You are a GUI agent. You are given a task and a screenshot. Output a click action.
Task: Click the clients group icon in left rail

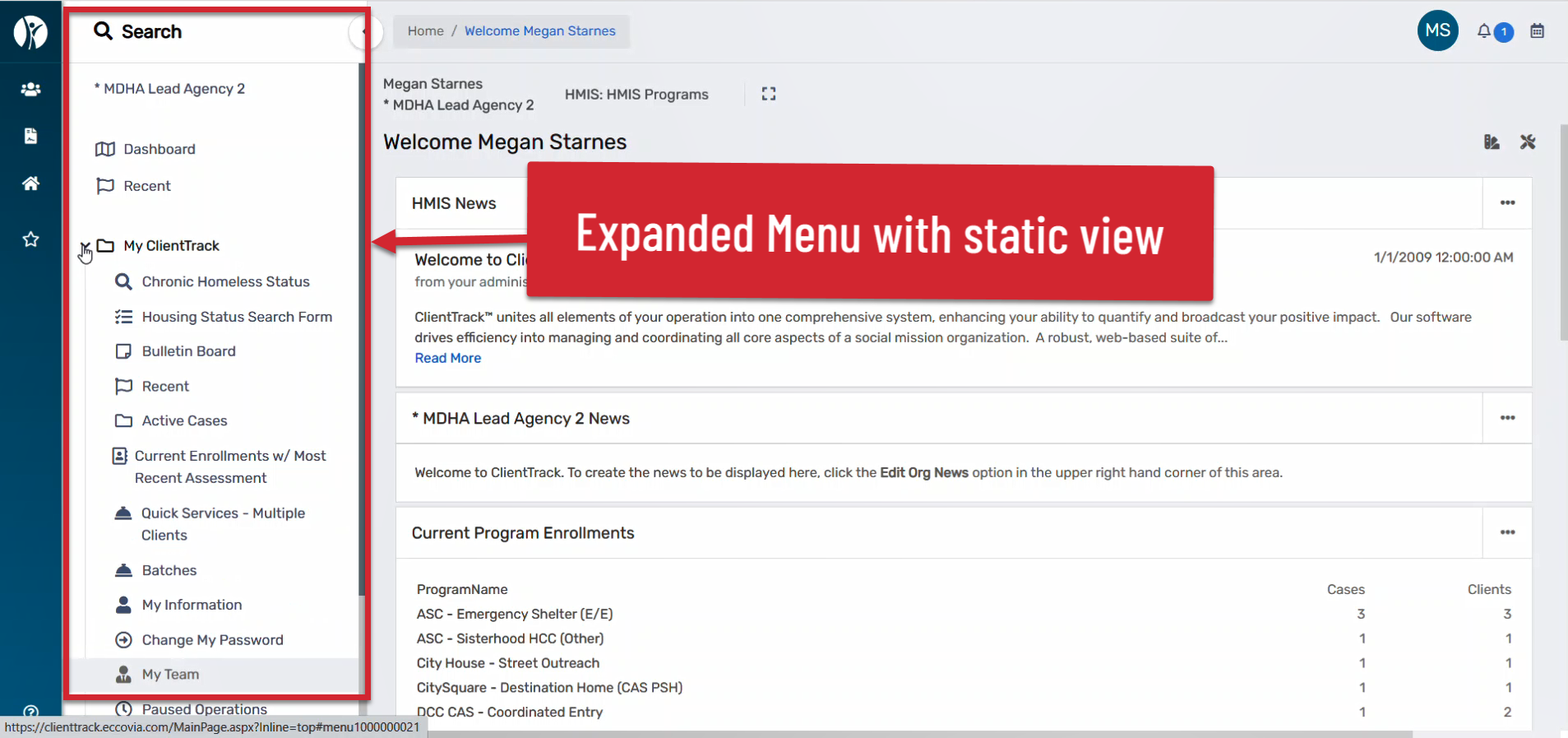click(x=30, y=89)
